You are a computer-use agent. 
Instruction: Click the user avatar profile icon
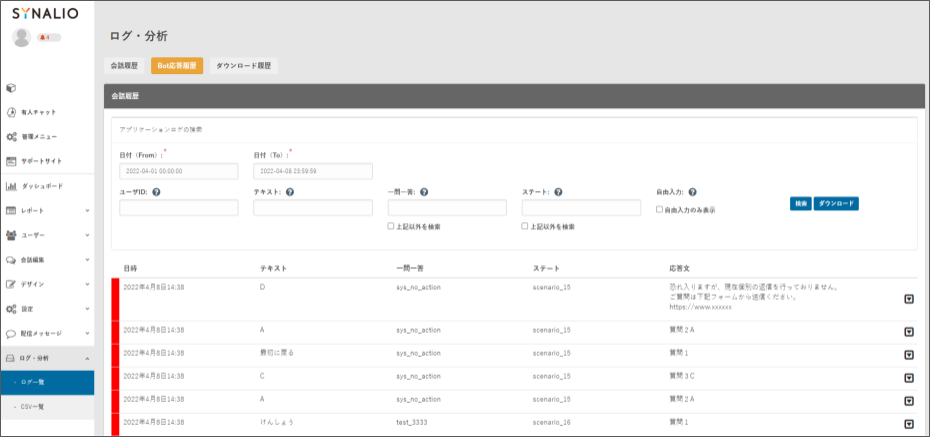click(x=21, y=37)
